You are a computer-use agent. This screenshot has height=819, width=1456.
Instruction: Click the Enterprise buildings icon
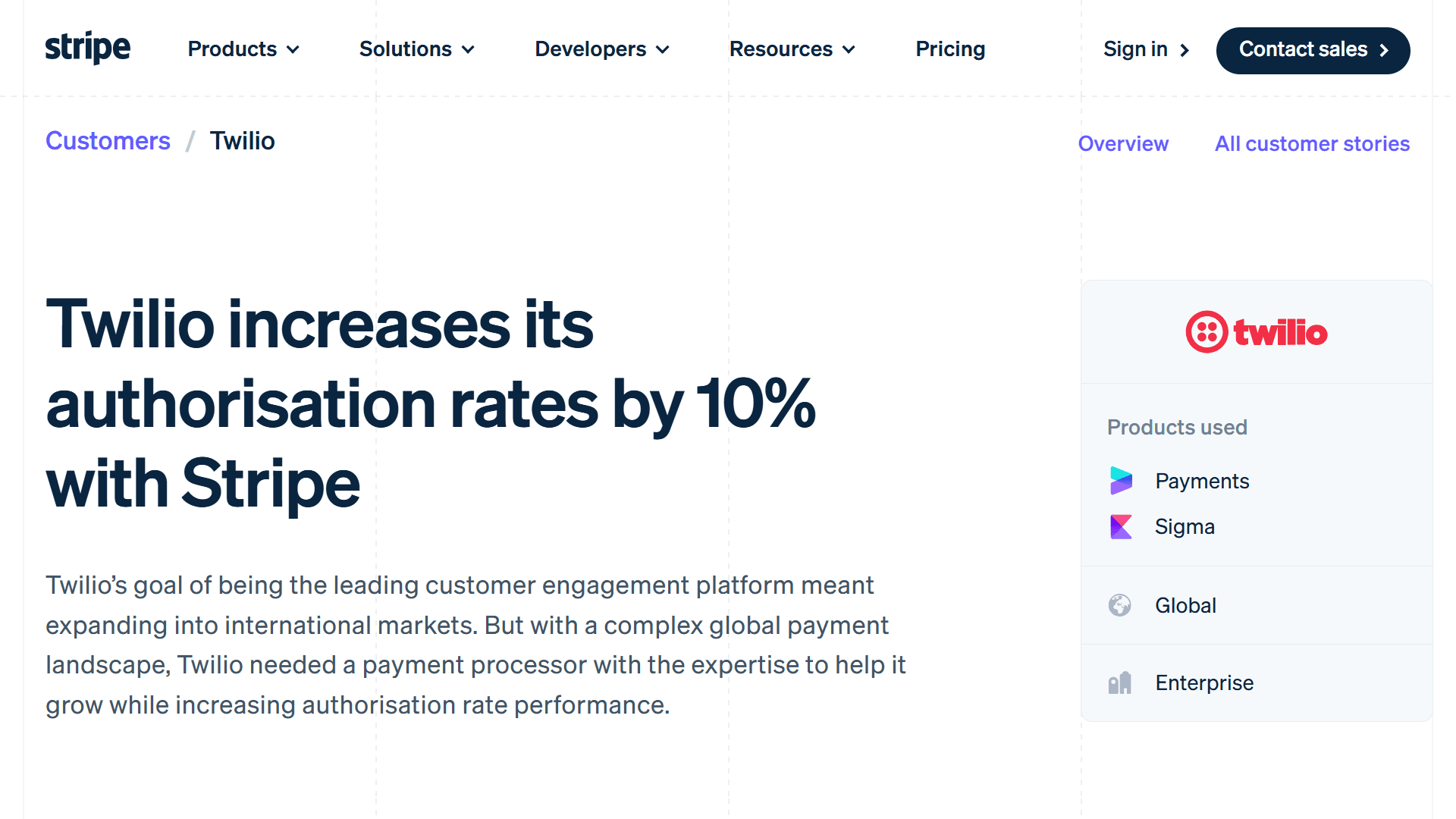click(x=1119, y=682)
